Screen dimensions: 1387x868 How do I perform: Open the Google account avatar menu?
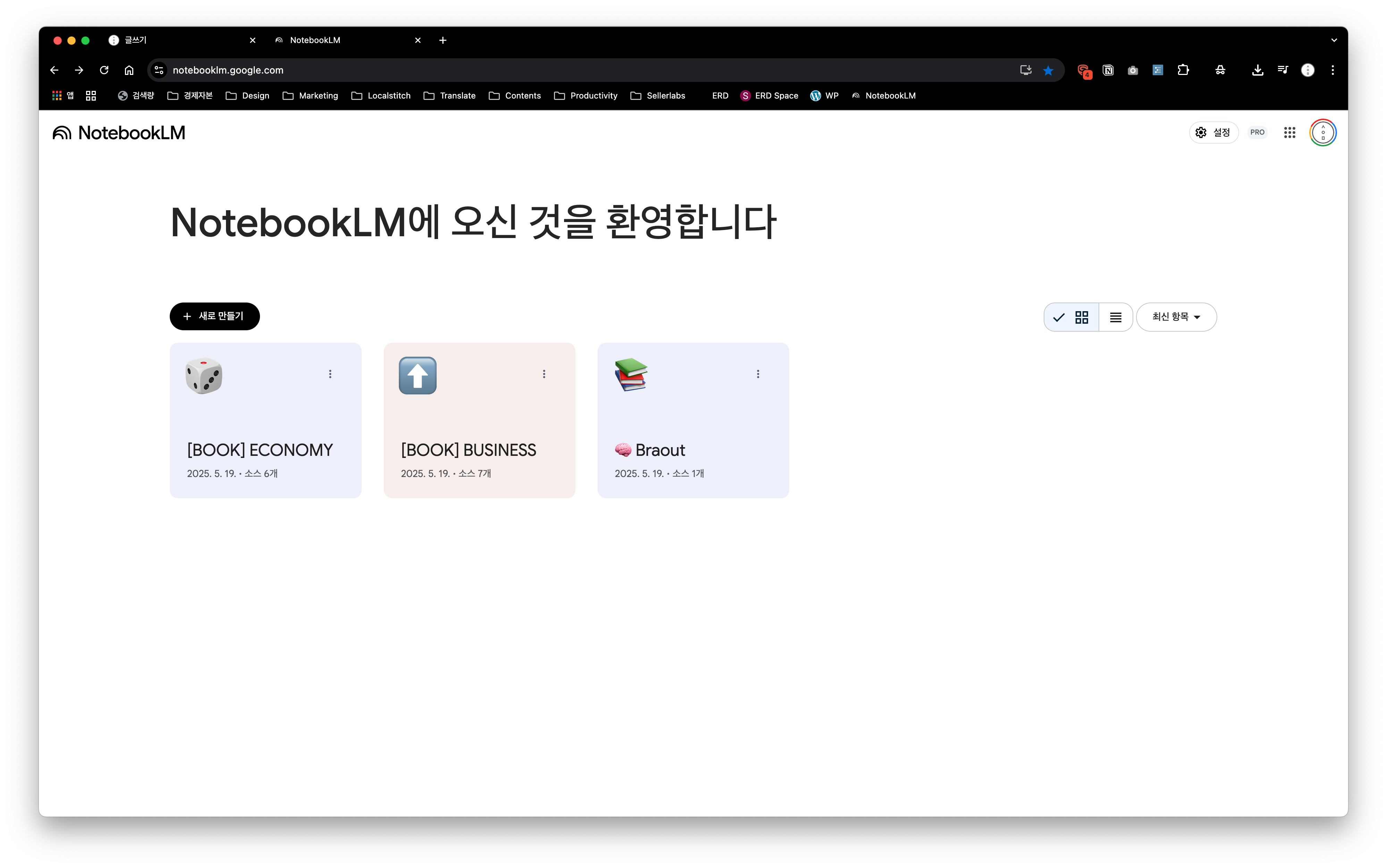[x=1323, y=133]
